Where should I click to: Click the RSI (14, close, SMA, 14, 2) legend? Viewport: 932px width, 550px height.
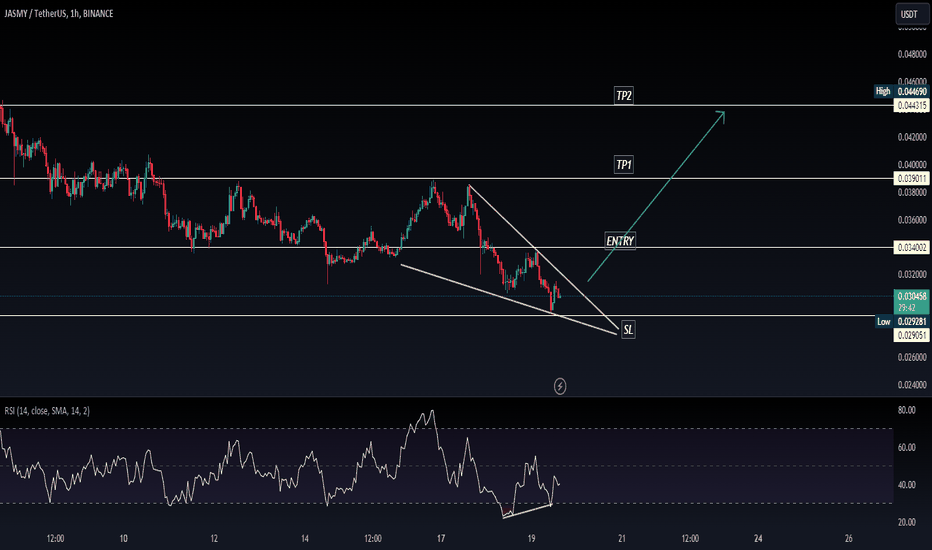point(47,411)
